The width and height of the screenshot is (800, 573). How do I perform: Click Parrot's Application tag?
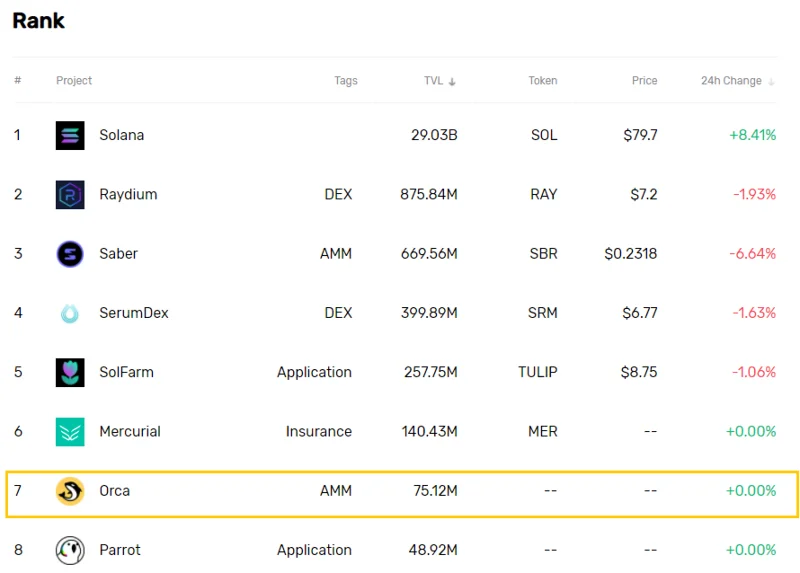pyautogui.click(x=314, y=551)
